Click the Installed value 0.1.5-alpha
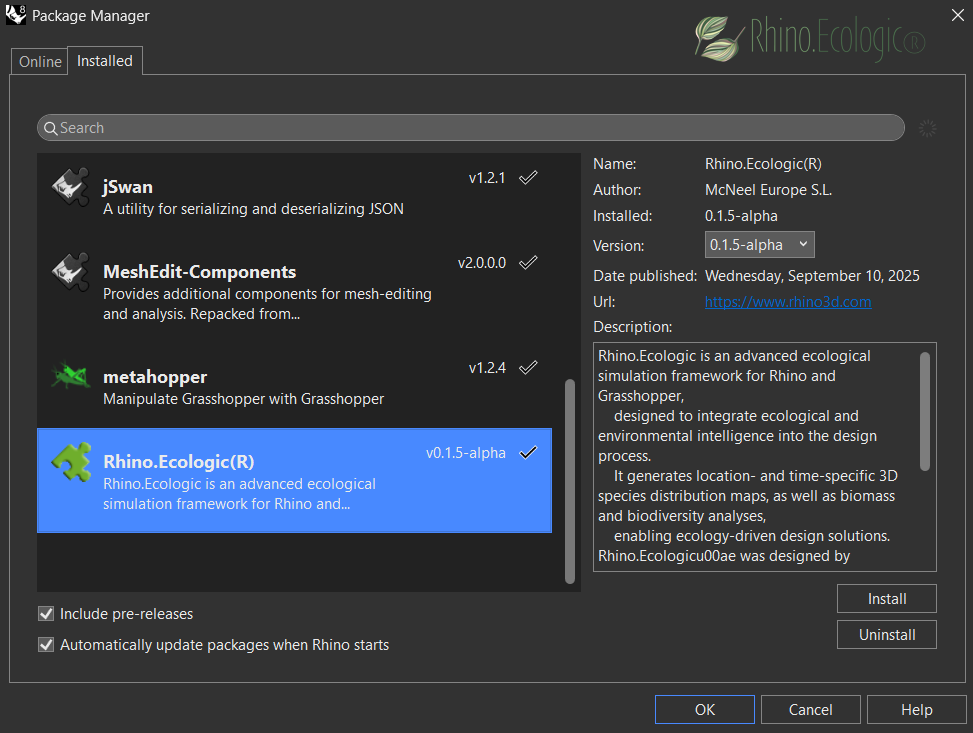This screenshot has height=733, width=973. tap(741, 216)
